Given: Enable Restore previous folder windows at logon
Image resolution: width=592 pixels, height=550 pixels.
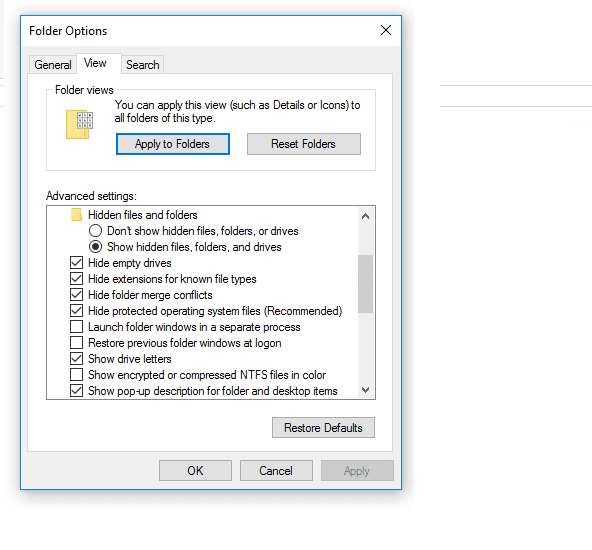Looking at the screenshot, I should click(x=77, y=343).
